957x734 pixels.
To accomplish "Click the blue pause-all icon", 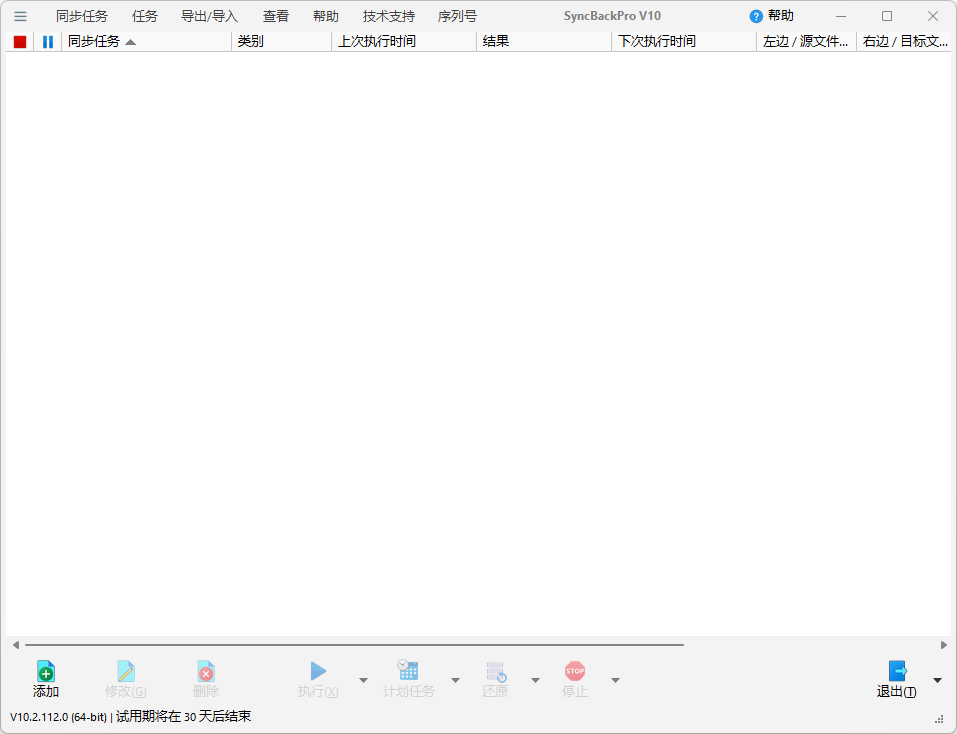I will pos(48,41).
